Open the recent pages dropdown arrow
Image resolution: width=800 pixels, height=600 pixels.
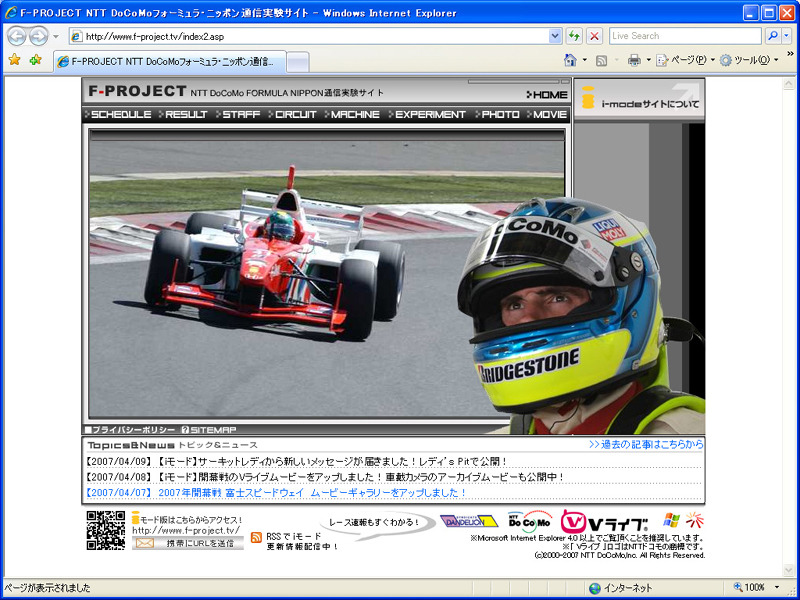(x=56, y=37)
